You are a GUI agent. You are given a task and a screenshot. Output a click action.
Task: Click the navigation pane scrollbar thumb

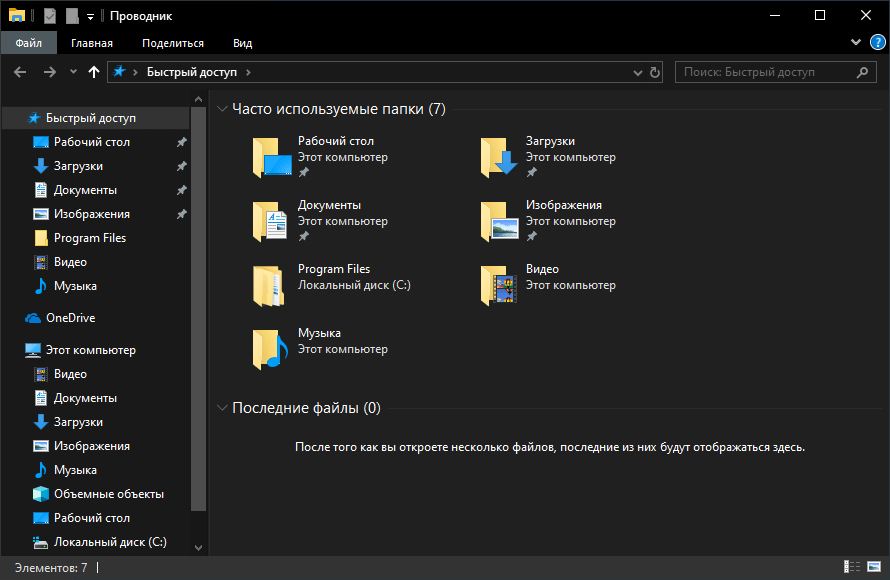tap(198, 309)
